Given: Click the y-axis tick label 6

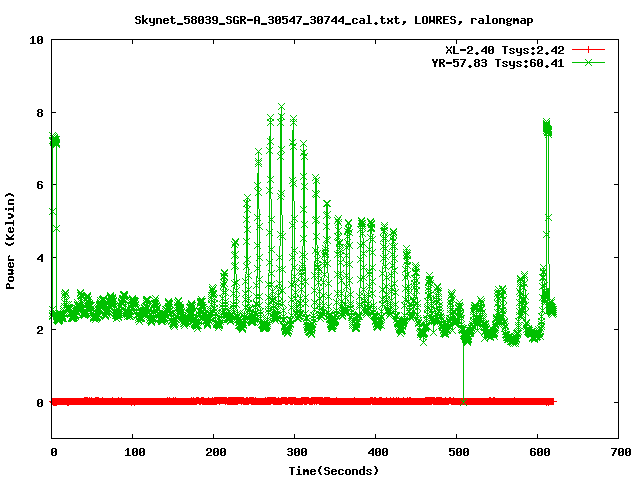Looking at the screenshot, I should pos(40,185).
